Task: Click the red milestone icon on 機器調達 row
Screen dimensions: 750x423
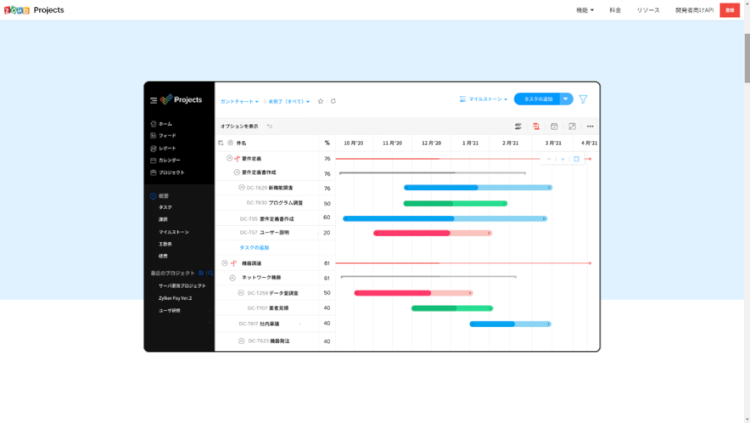Action: click(233, 263)
